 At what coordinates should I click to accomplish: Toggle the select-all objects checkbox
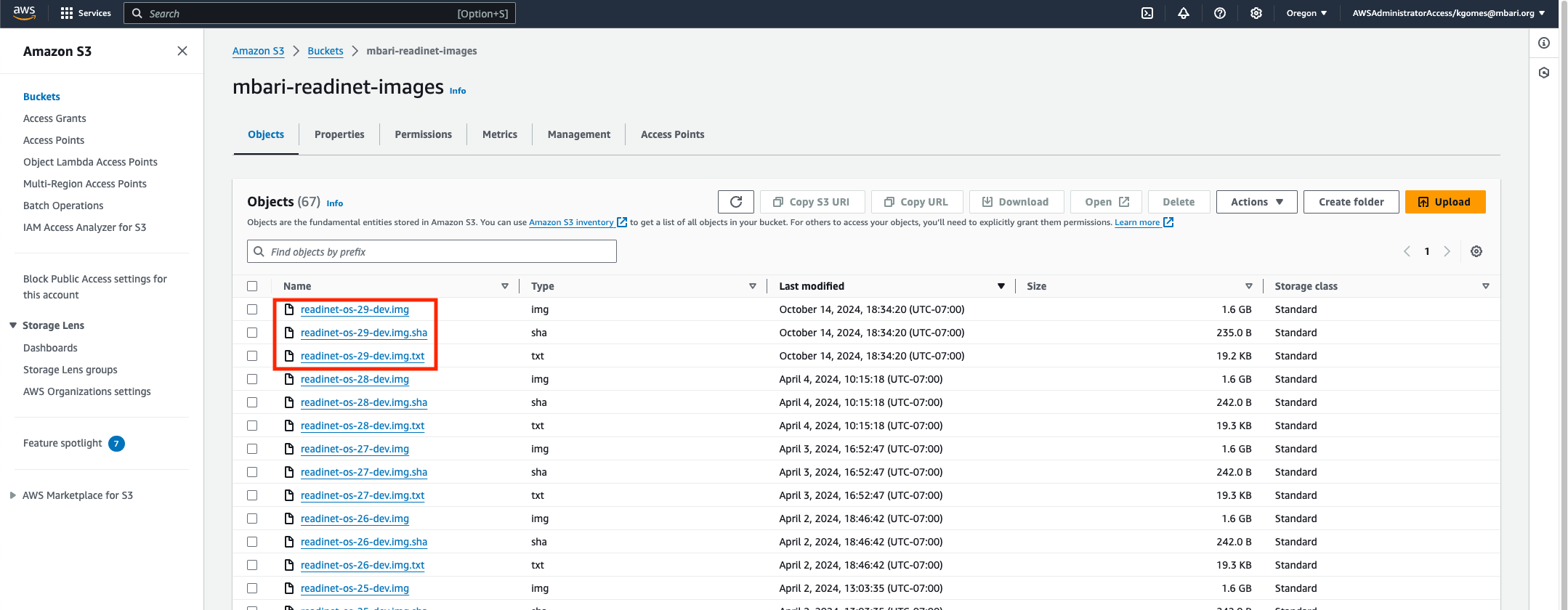(252, 286)
